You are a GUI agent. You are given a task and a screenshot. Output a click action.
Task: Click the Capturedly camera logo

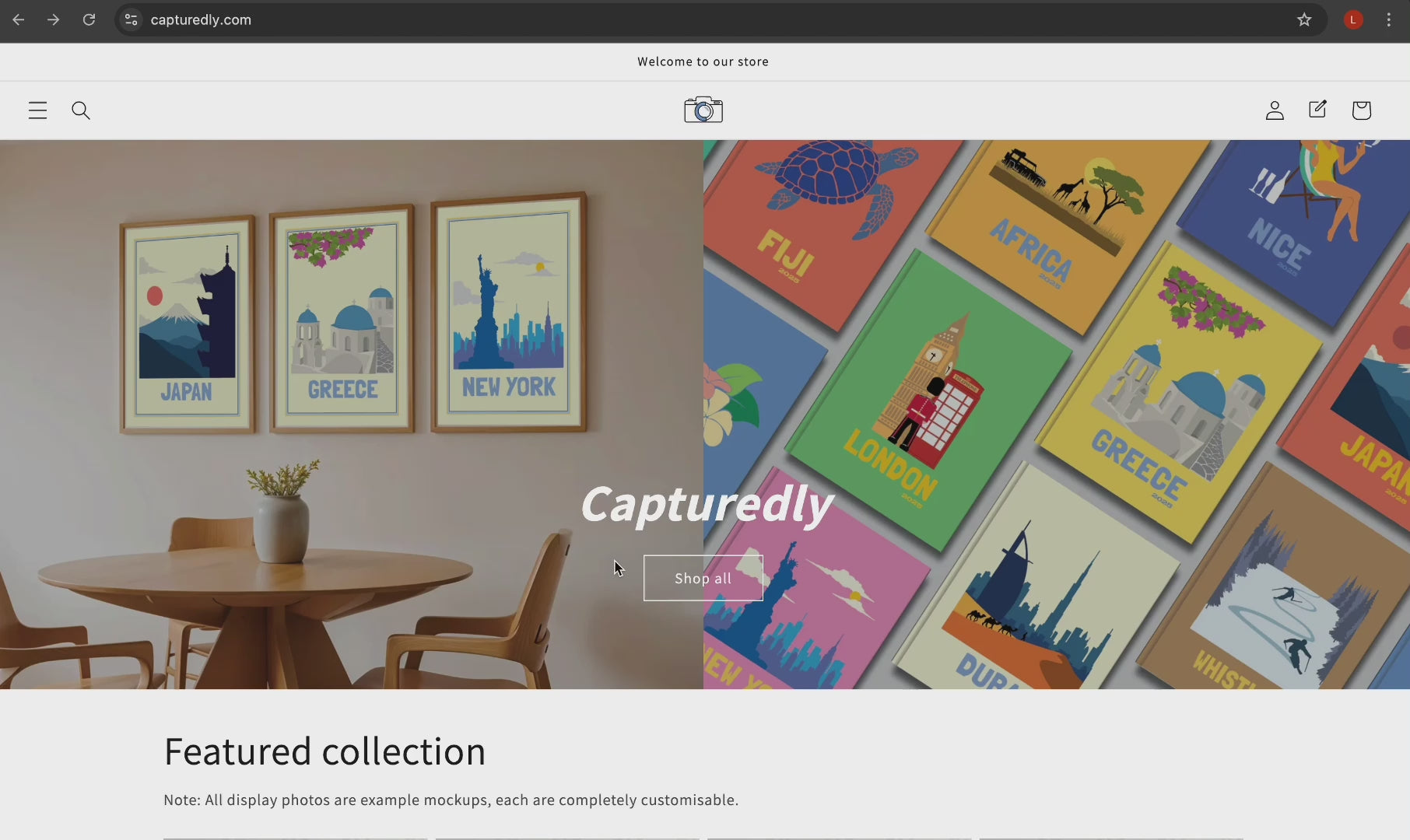click(703, 110)
